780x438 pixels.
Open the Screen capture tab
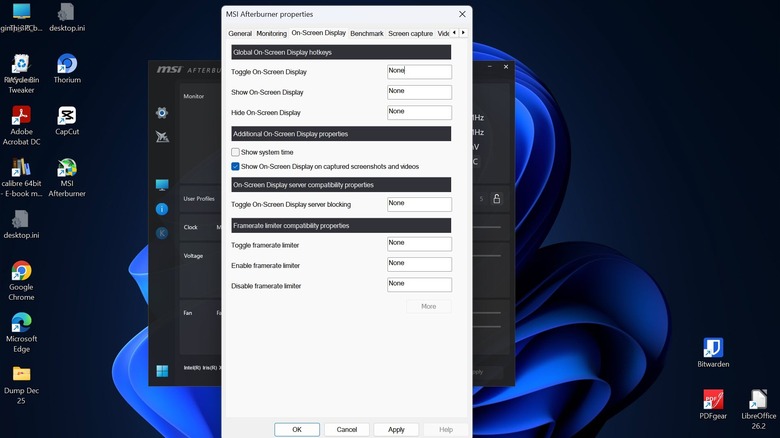point(410,33)
